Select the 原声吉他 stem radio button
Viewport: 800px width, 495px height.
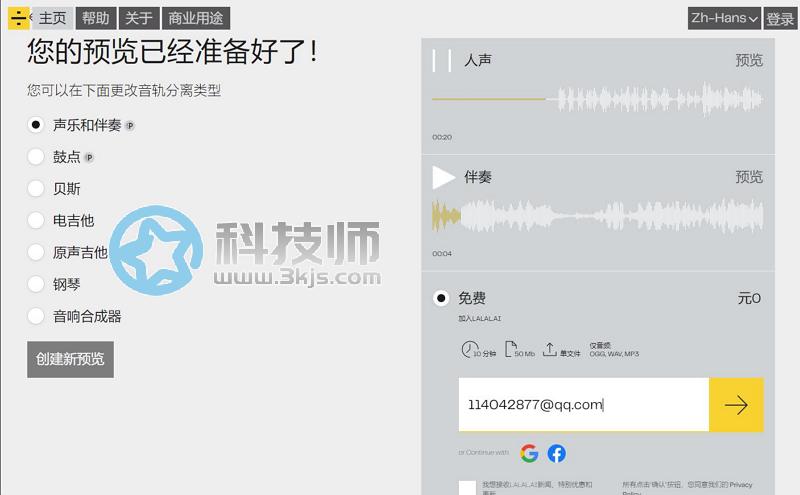[x=36, y=252]
